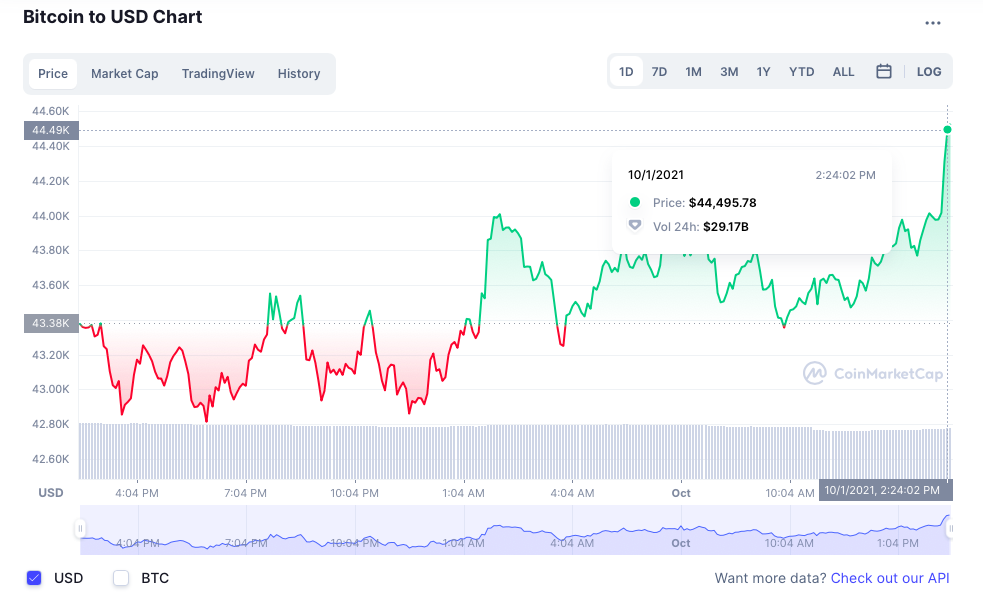Select the 1M timeframe
983x593 pixels.
(693, 71)
